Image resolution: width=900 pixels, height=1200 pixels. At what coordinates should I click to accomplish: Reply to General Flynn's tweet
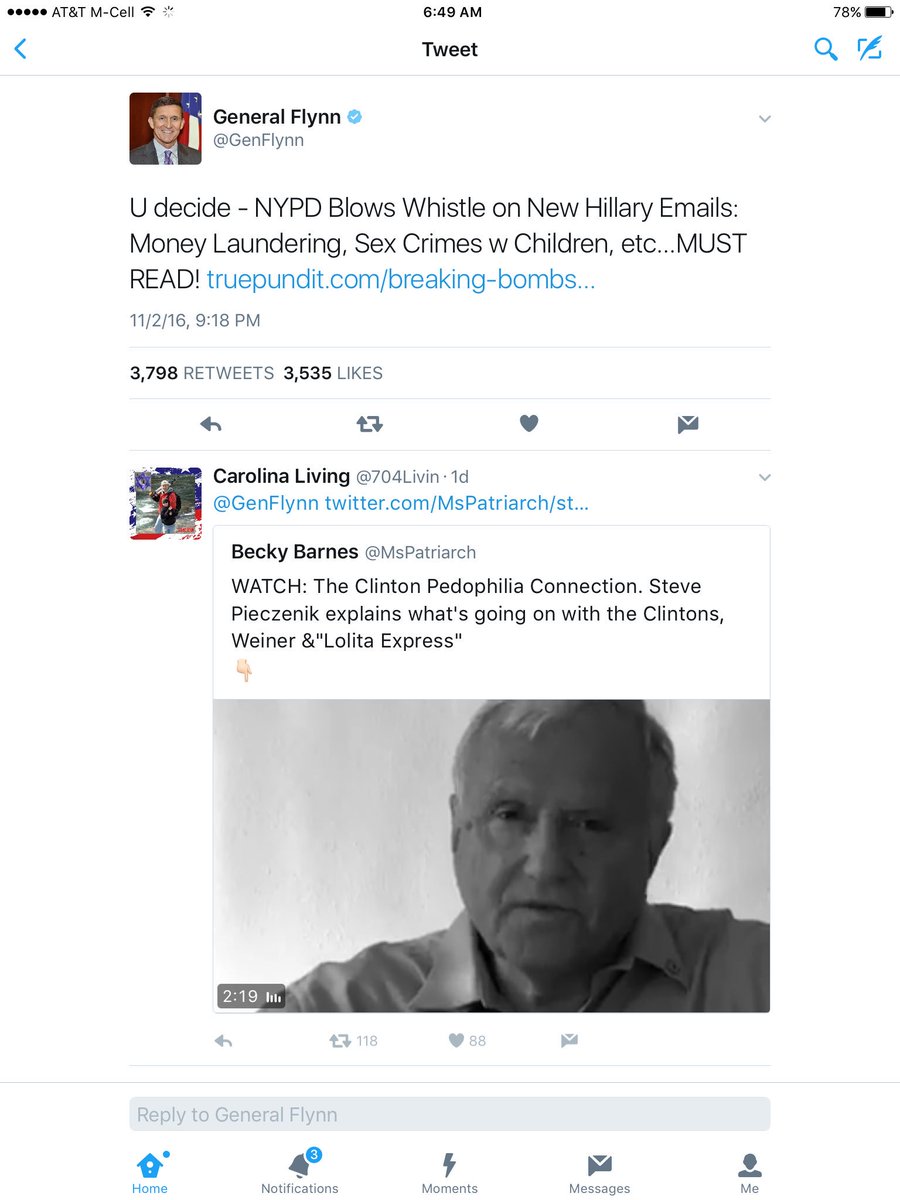(x=211, y=424)
